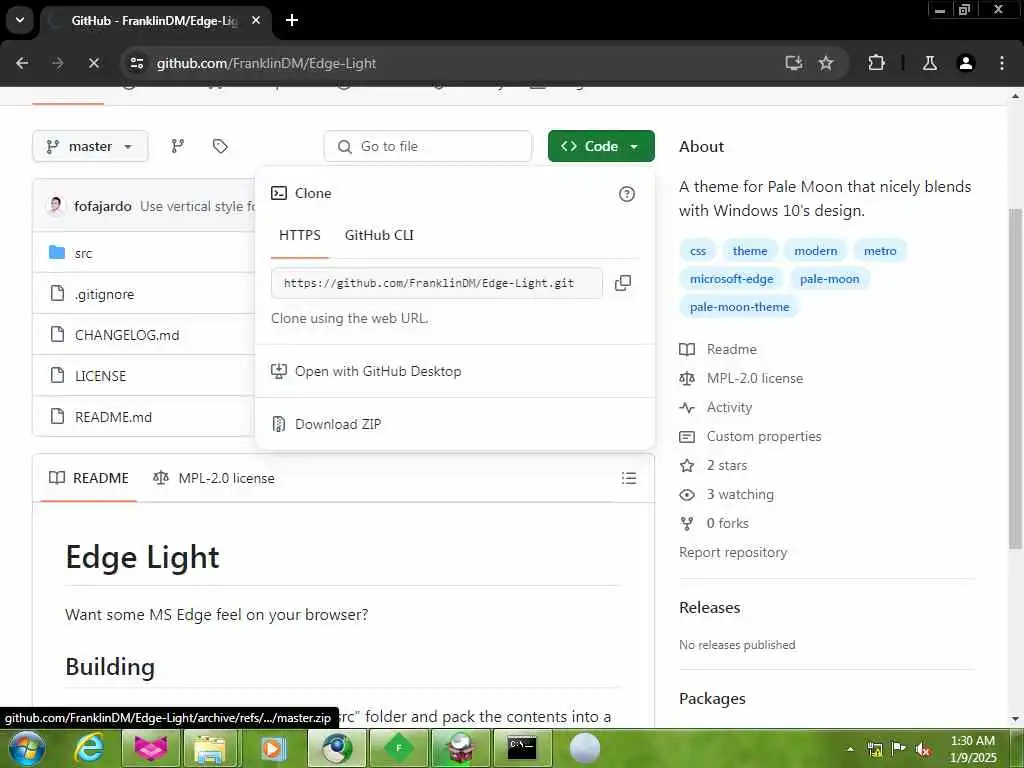This screenshot has width=1024, height=768.
Task: Click the install app icon in address bar
Action: (793, 63)
